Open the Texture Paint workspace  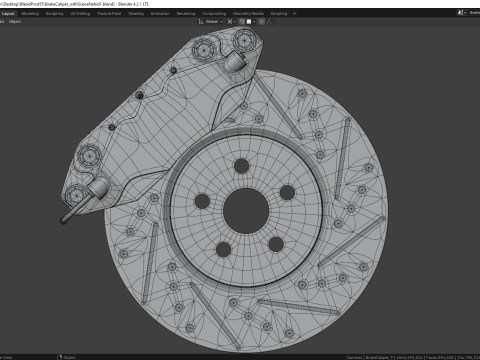coord(109,13)
